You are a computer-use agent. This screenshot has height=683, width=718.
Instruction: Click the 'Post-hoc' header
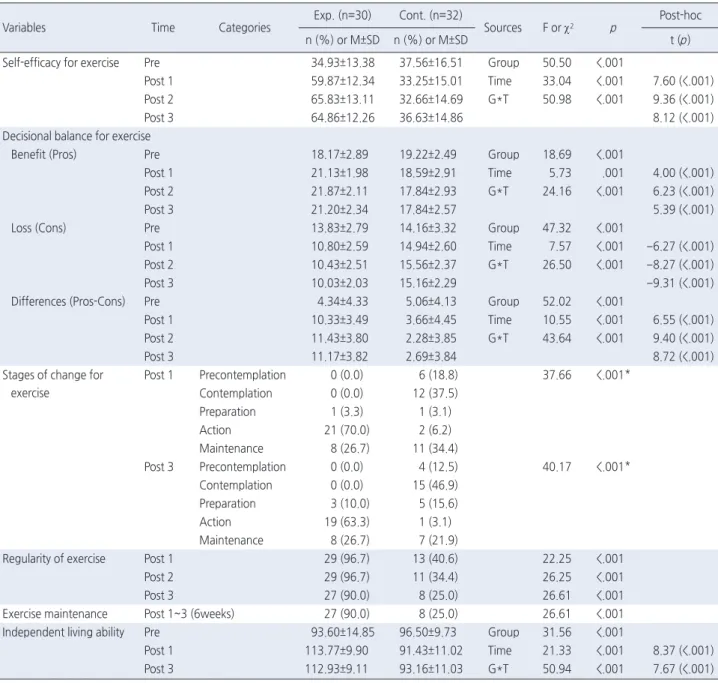(680, 16)
